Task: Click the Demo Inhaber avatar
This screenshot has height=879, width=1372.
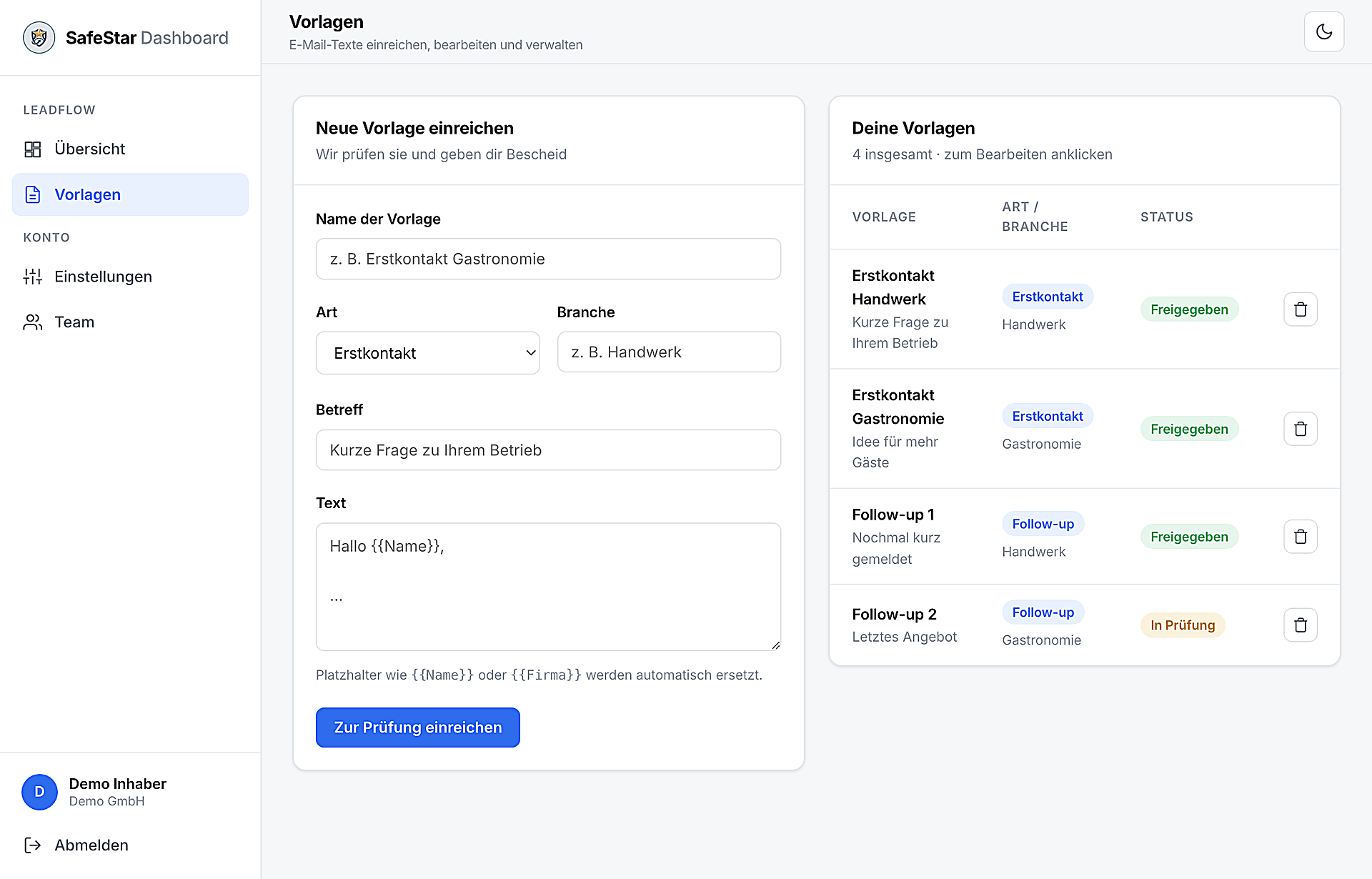Action: (39, 792)
